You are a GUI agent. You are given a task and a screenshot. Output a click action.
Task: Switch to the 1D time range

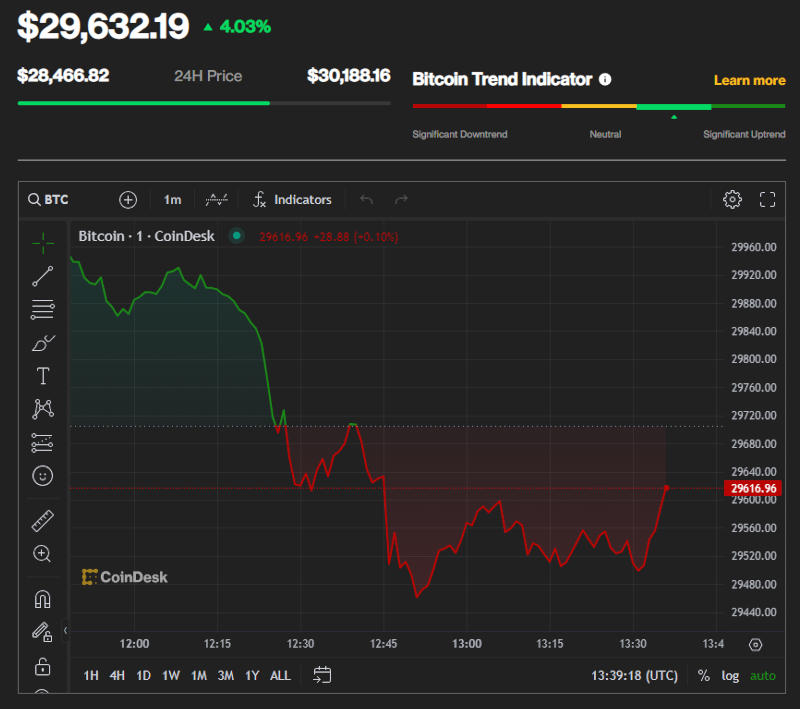(143, 675)
